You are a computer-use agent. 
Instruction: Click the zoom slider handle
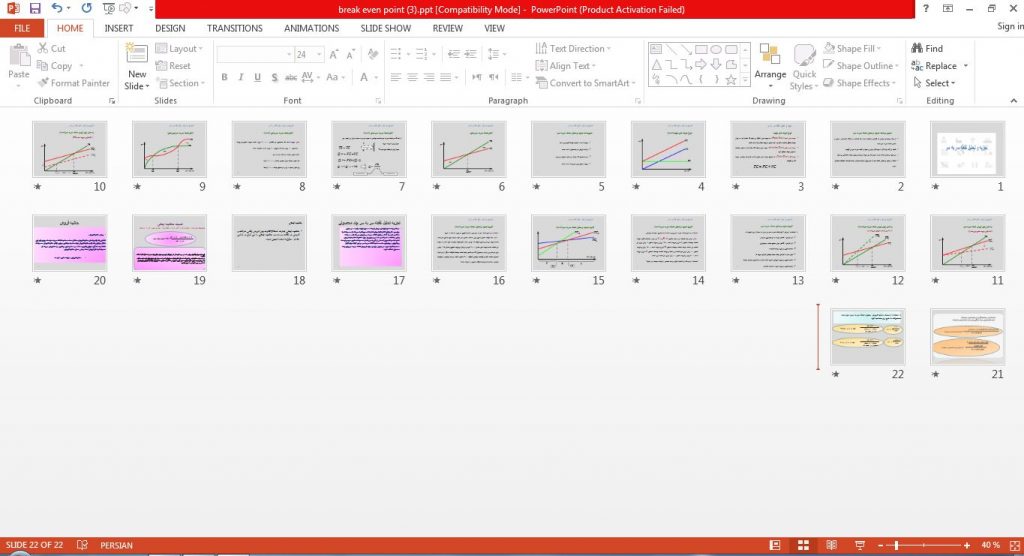click(x=896, y=545)
